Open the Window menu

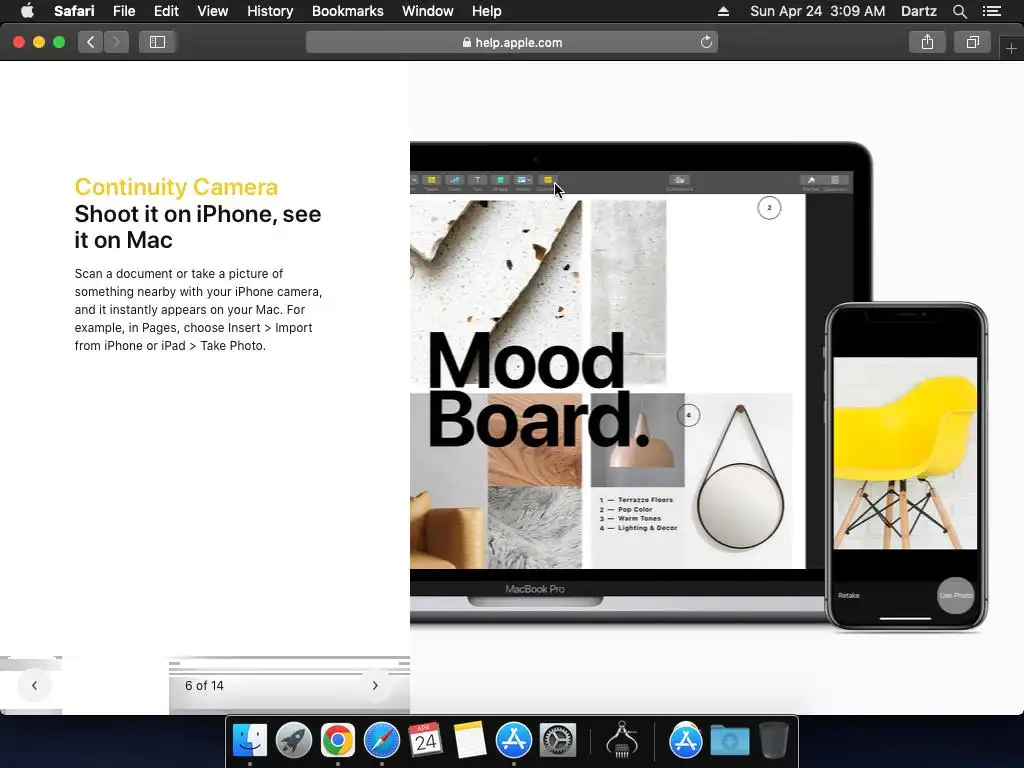coord(428,11)
